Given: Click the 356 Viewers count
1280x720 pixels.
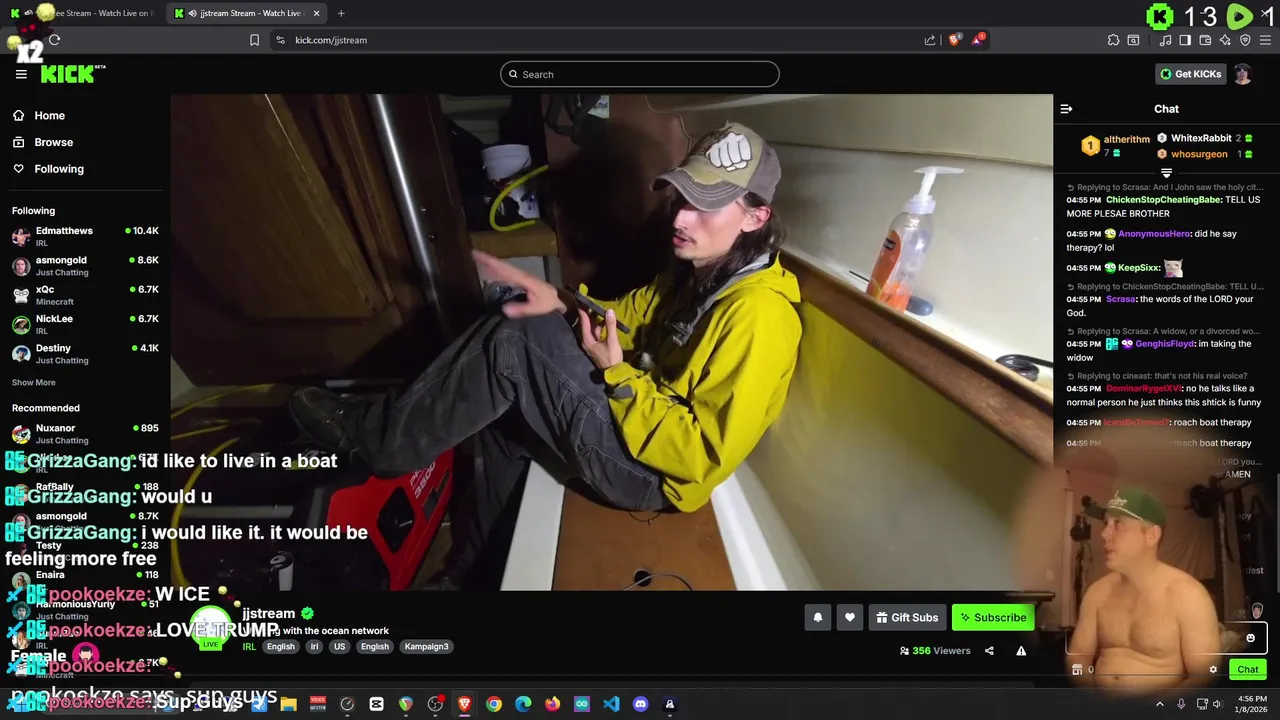Looking at the screenshot, I should pyautogui.click(x=936, y=651).
